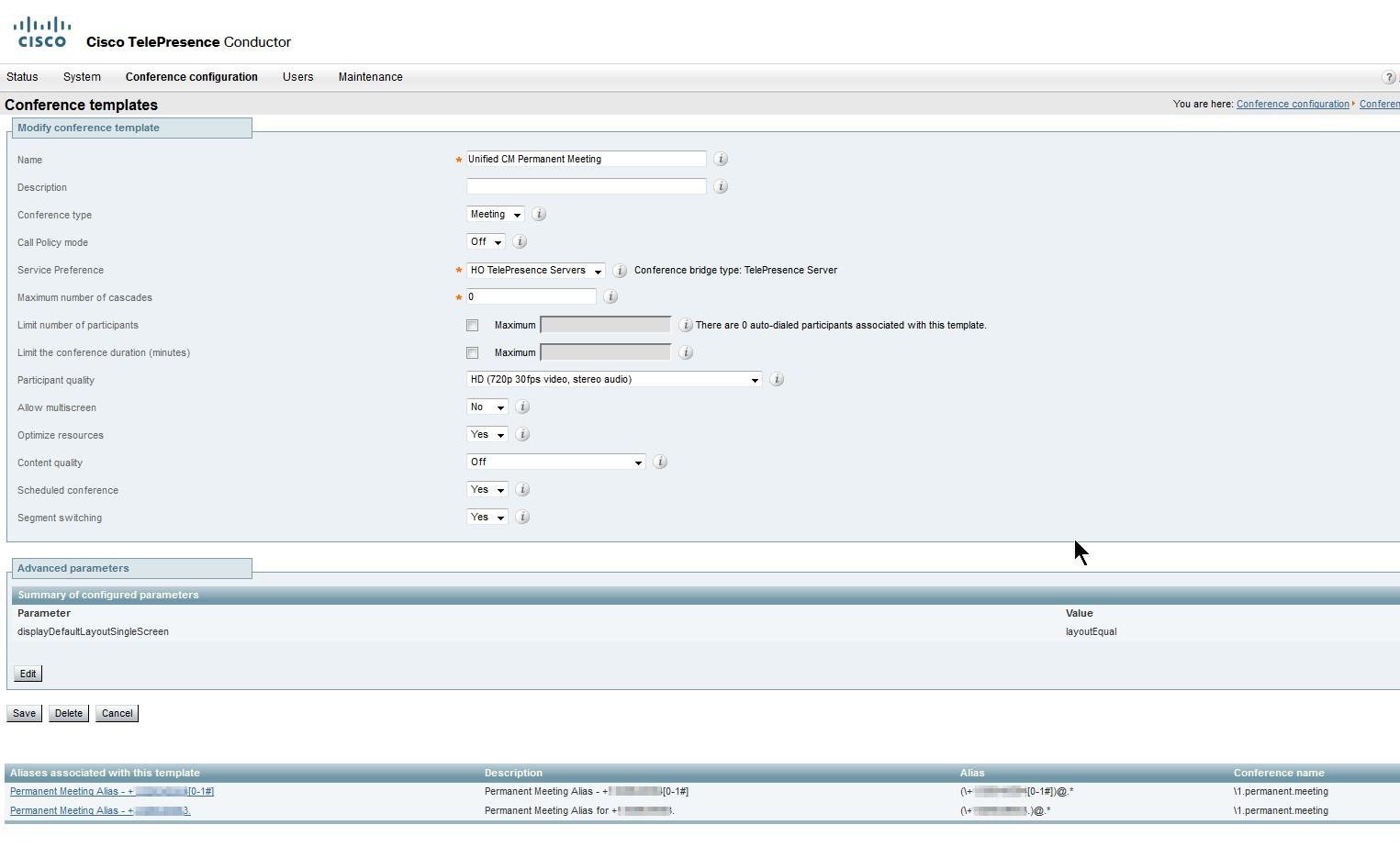
Task: Open the Status menu
Action: (22, 77)
